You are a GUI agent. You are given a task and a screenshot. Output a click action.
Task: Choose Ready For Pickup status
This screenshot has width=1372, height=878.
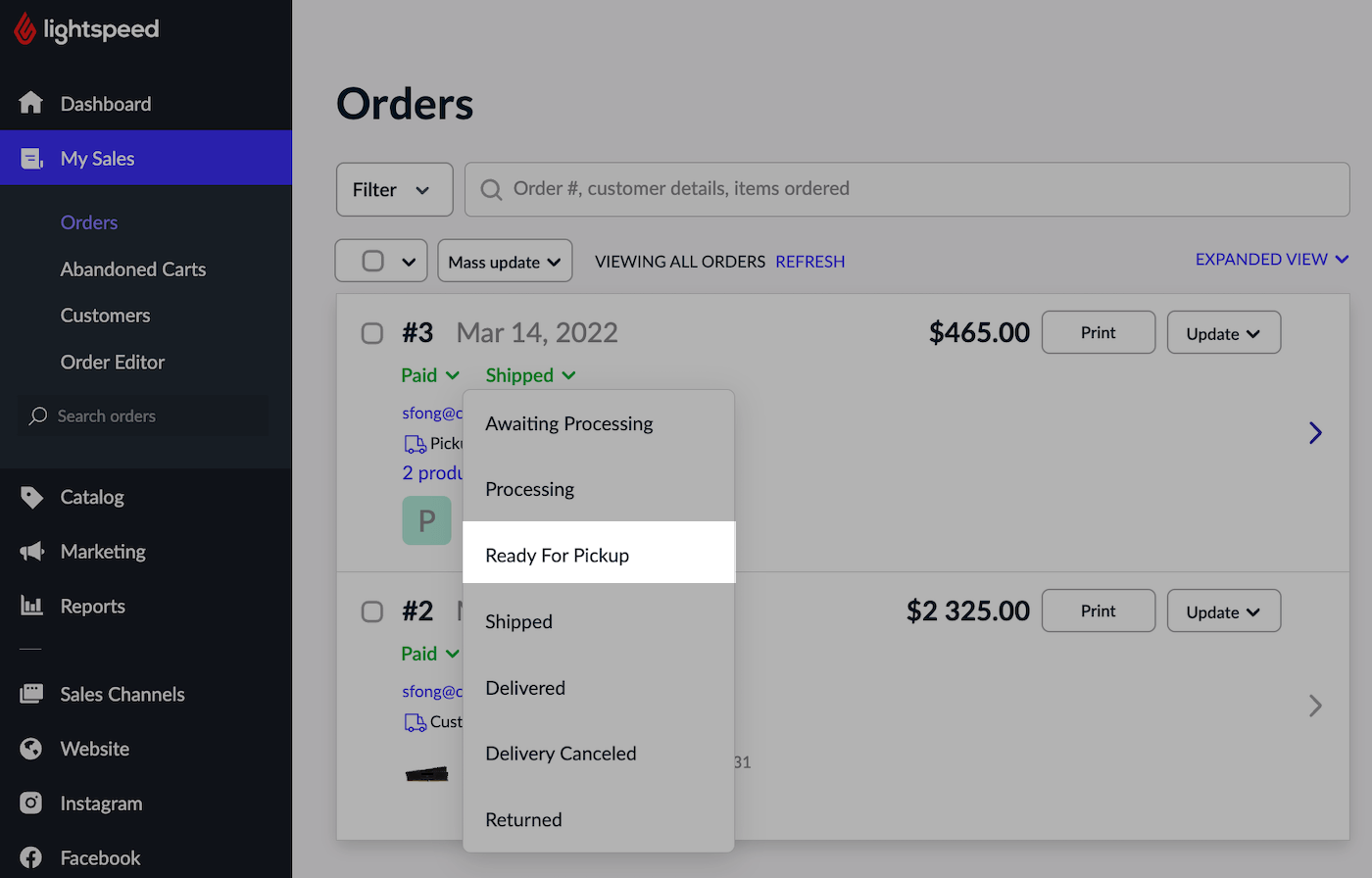point(558,556)
